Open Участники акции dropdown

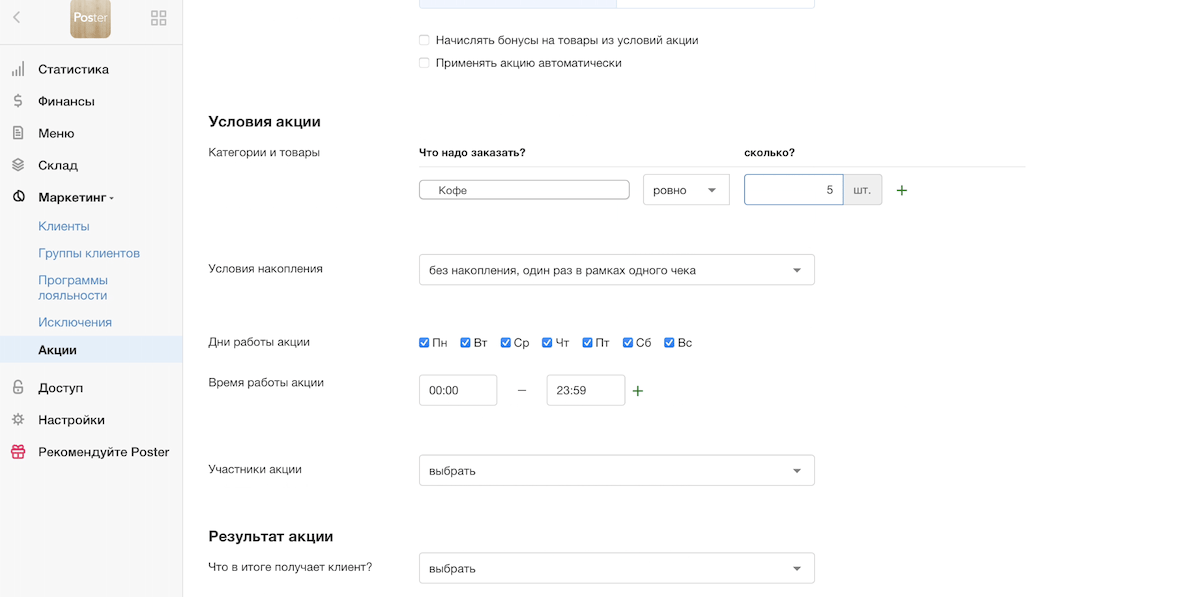point(616,471)
